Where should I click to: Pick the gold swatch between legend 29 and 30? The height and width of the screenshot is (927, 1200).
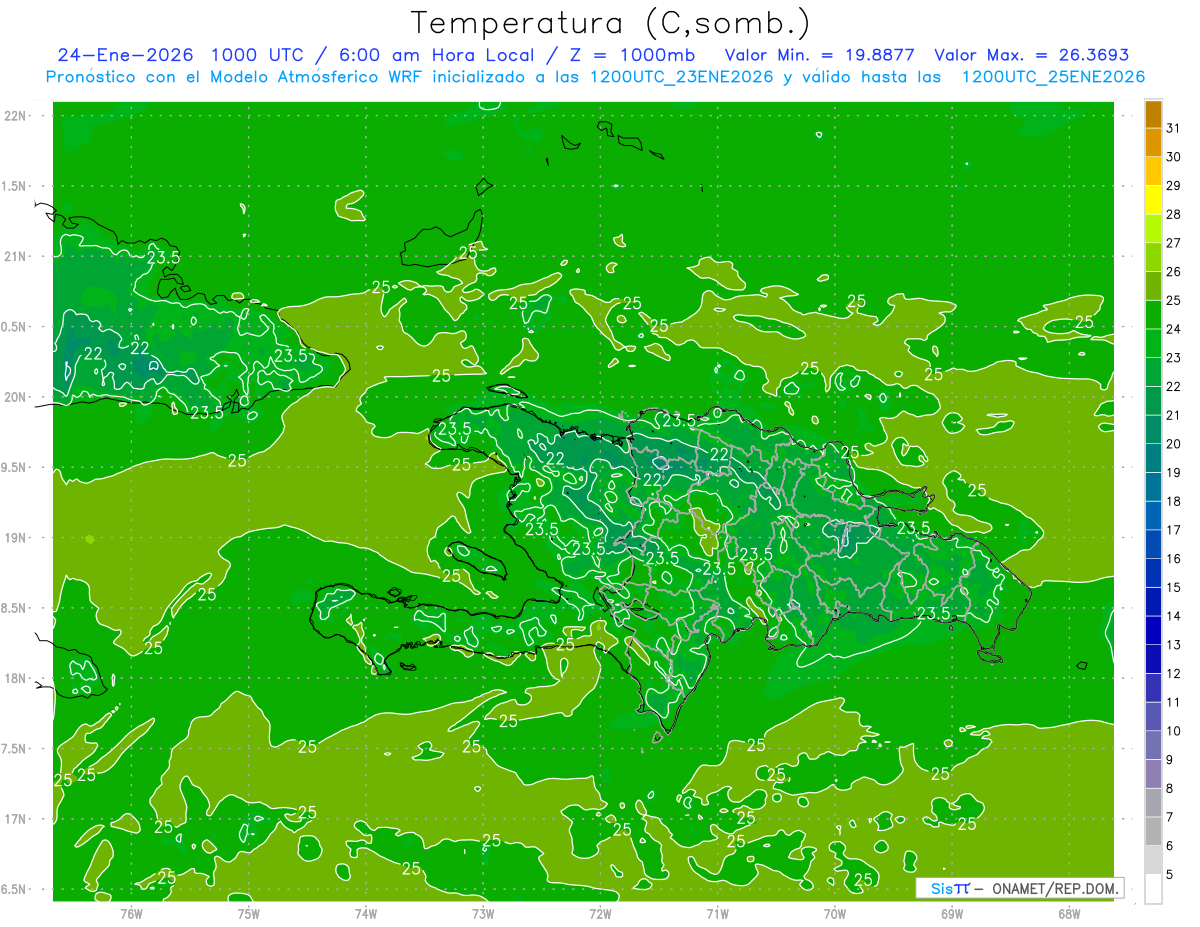point(1153,171)
